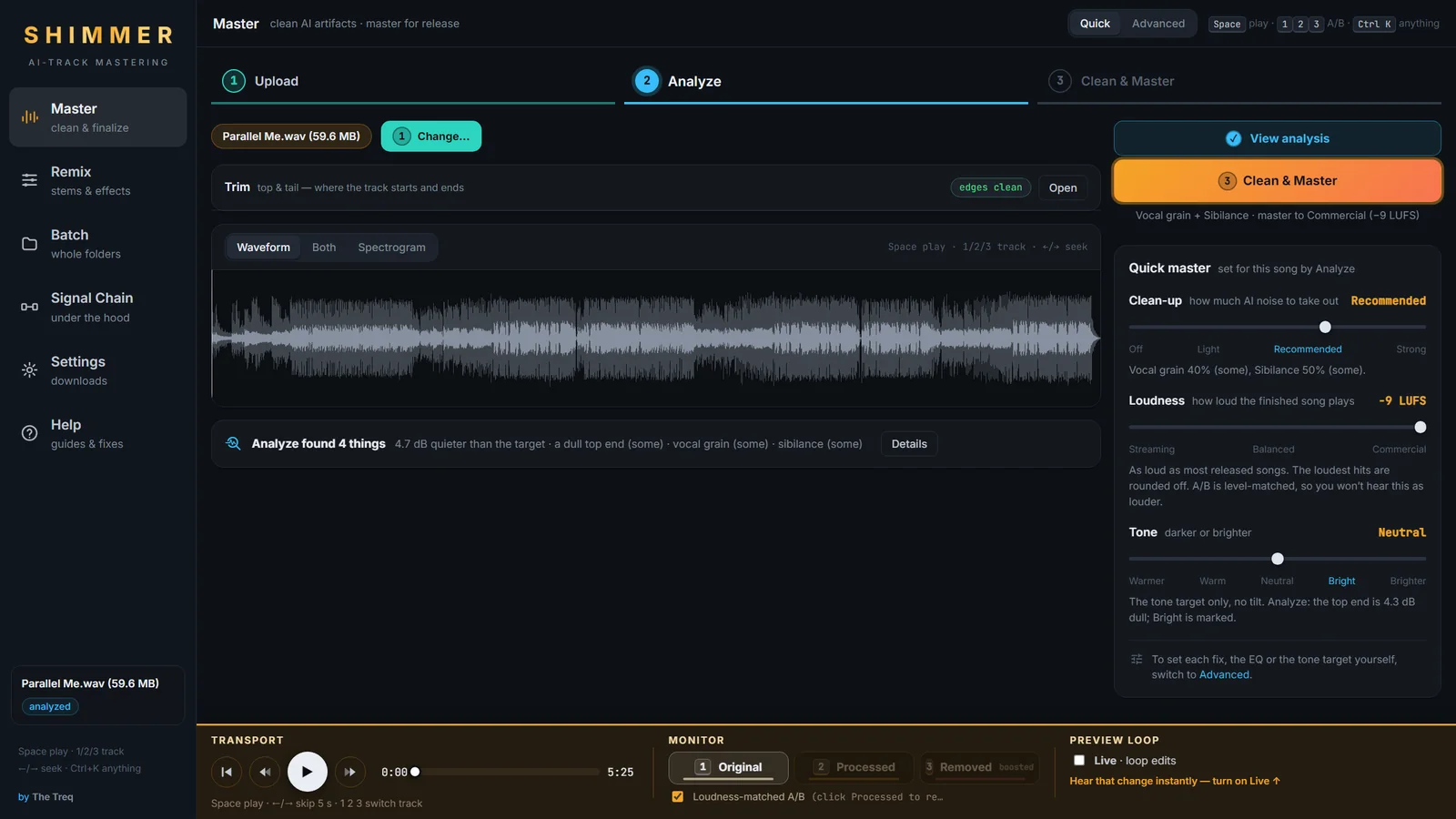Open the Master section waveform icon
This screenshot has height=819, width=1456.
pos(30,116)
